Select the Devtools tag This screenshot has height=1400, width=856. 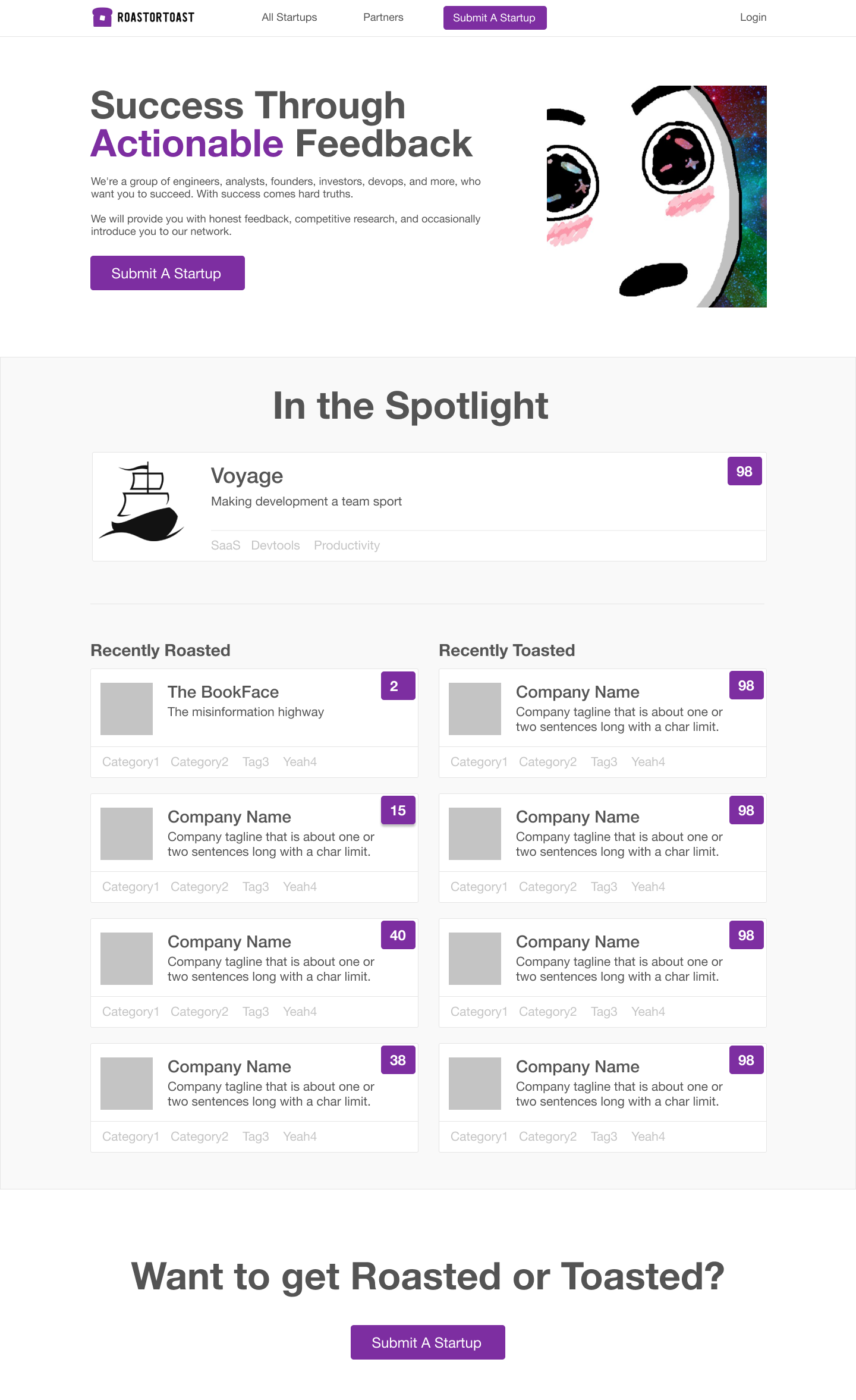276,545
